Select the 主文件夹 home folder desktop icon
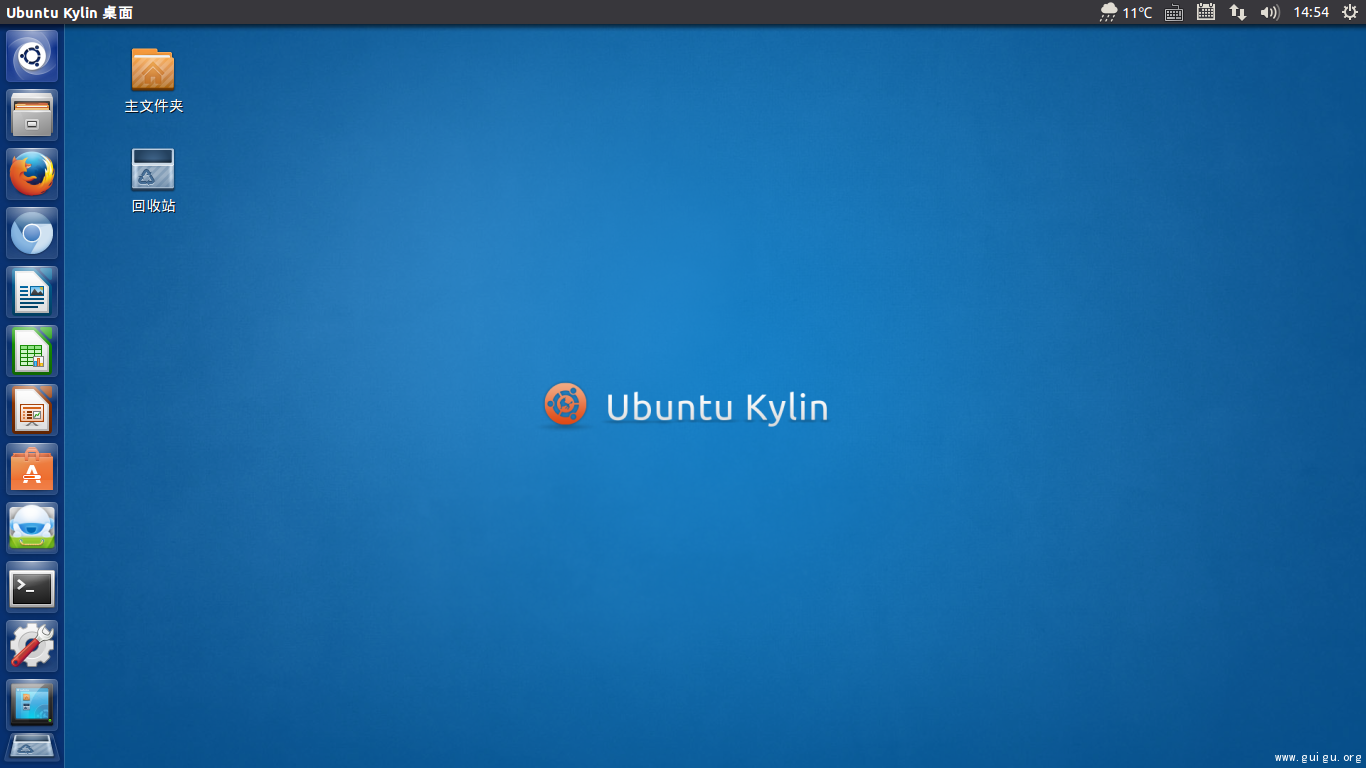 [153, 80]
